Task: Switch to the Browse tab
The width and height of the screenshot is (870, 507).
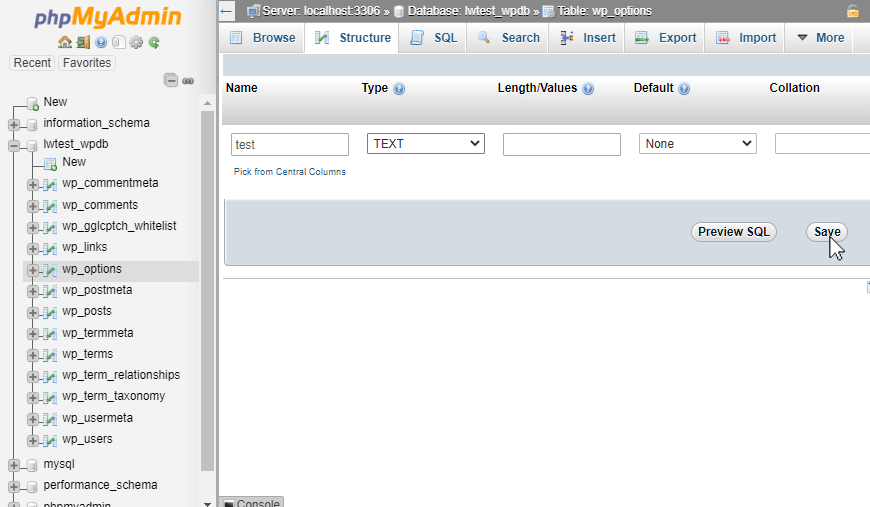Action: 262,38
